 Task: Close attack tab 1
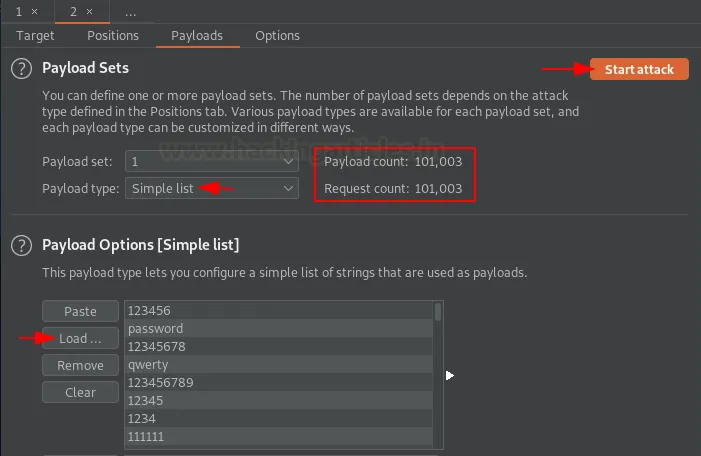click(x=35, y=11)
